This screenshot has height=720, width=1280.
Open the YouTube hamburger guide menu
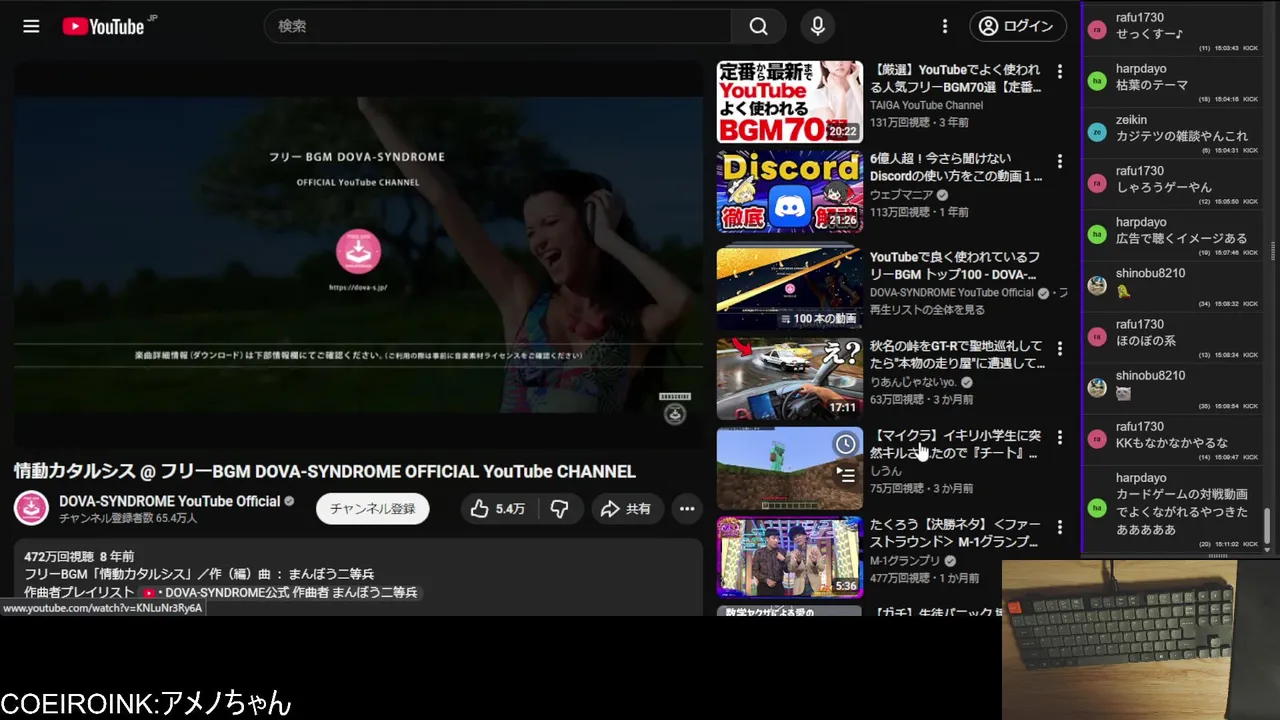coord(31,26)
